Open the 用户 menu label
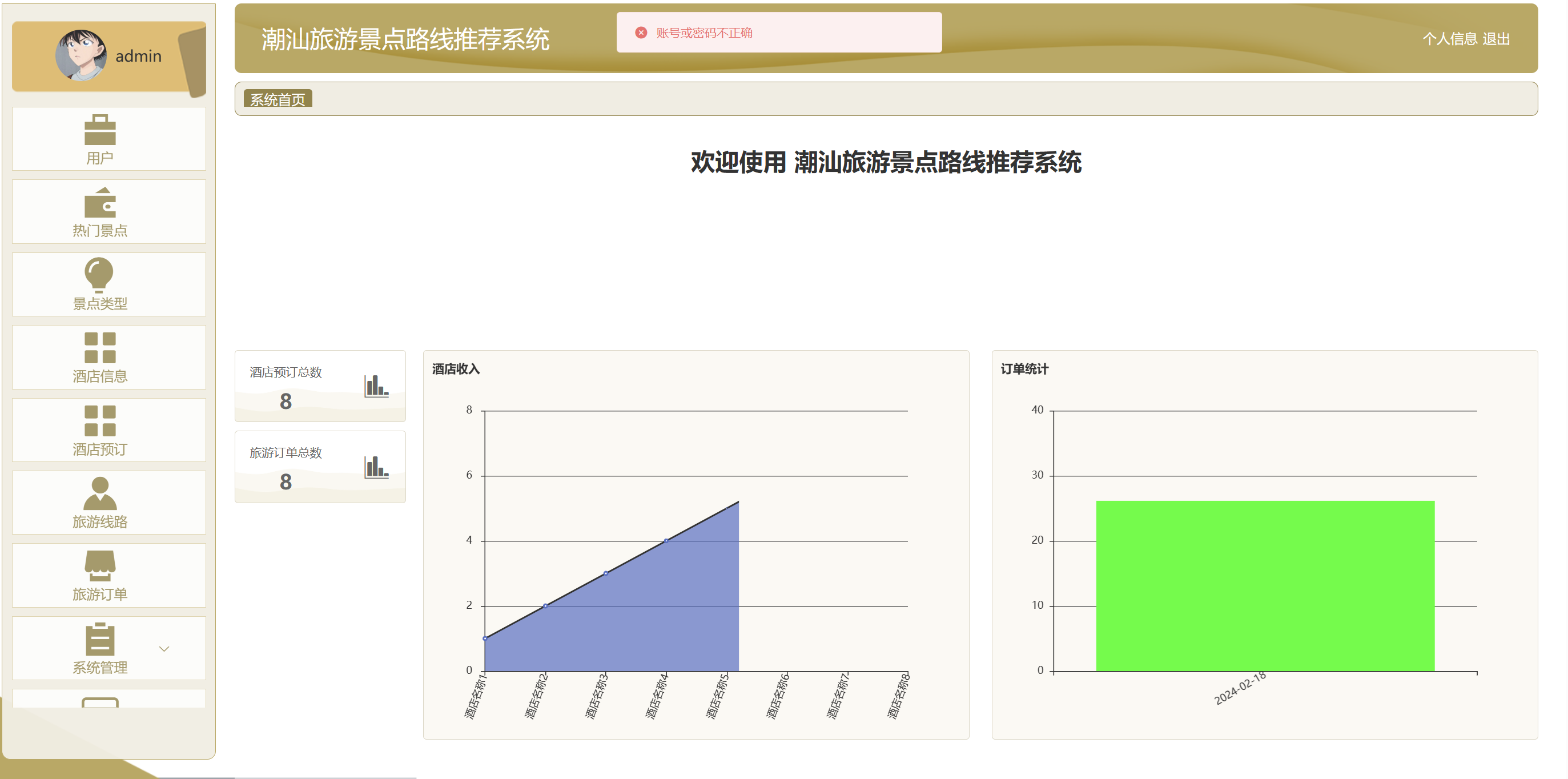The height and width of the screenshot is (779, 1568). pos(100,158)
